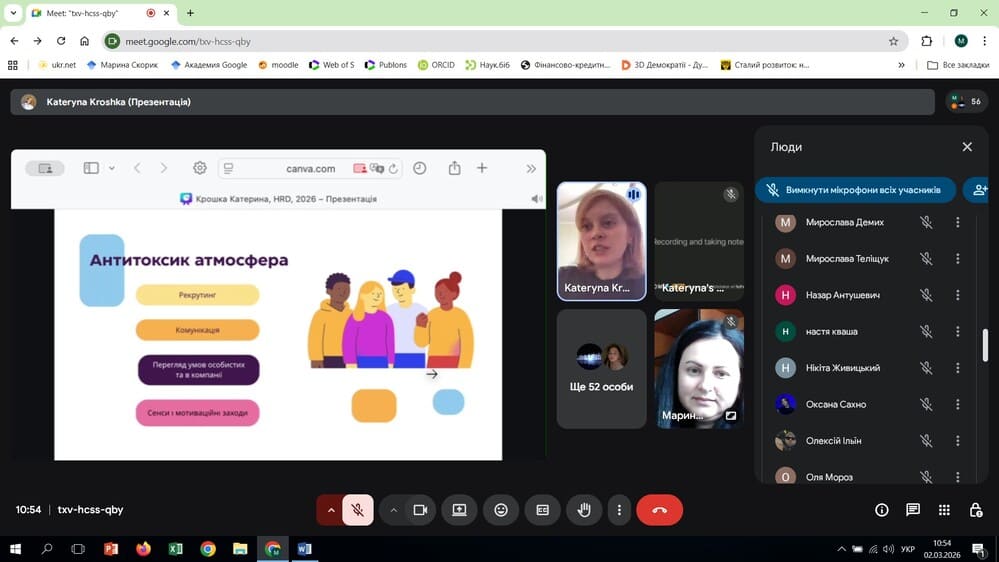
Task: Open the chat with everyone
Action: point(912,510)
